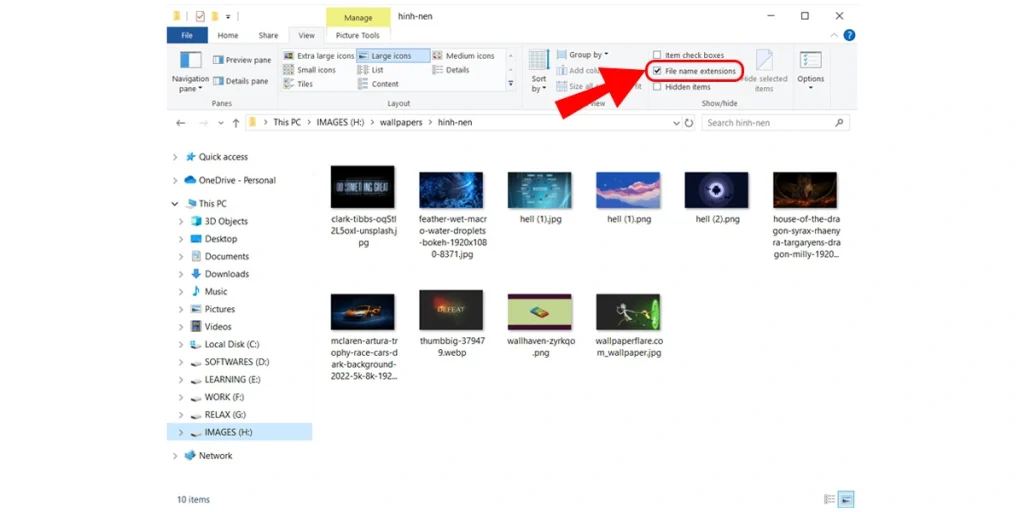Select the hell (2).png thumbnail
1024x512 pixels.
(716, 190)
